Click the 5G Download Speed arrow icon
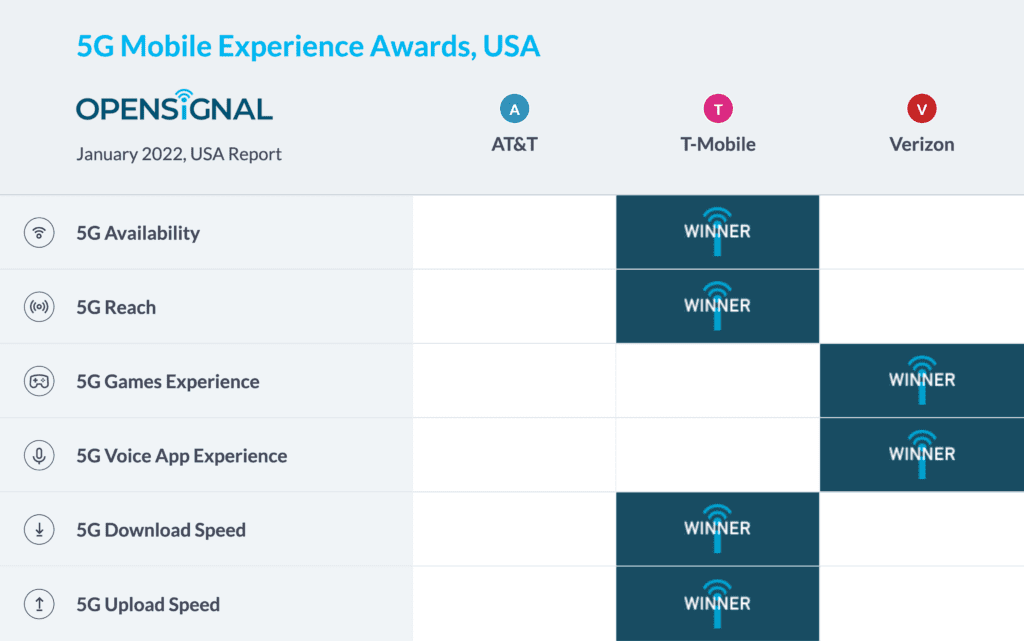 pos(39,530)
